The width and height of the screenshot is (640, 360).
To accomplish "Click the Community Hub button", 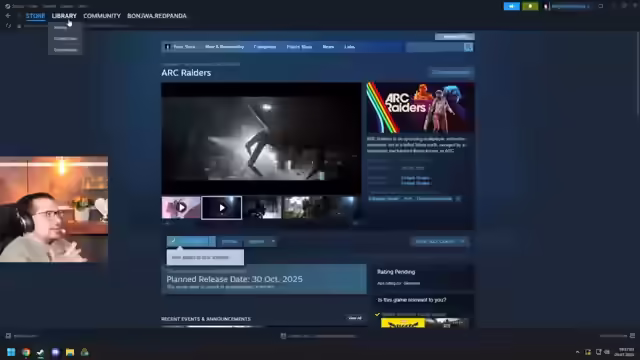I will click(x=451, y=73).
